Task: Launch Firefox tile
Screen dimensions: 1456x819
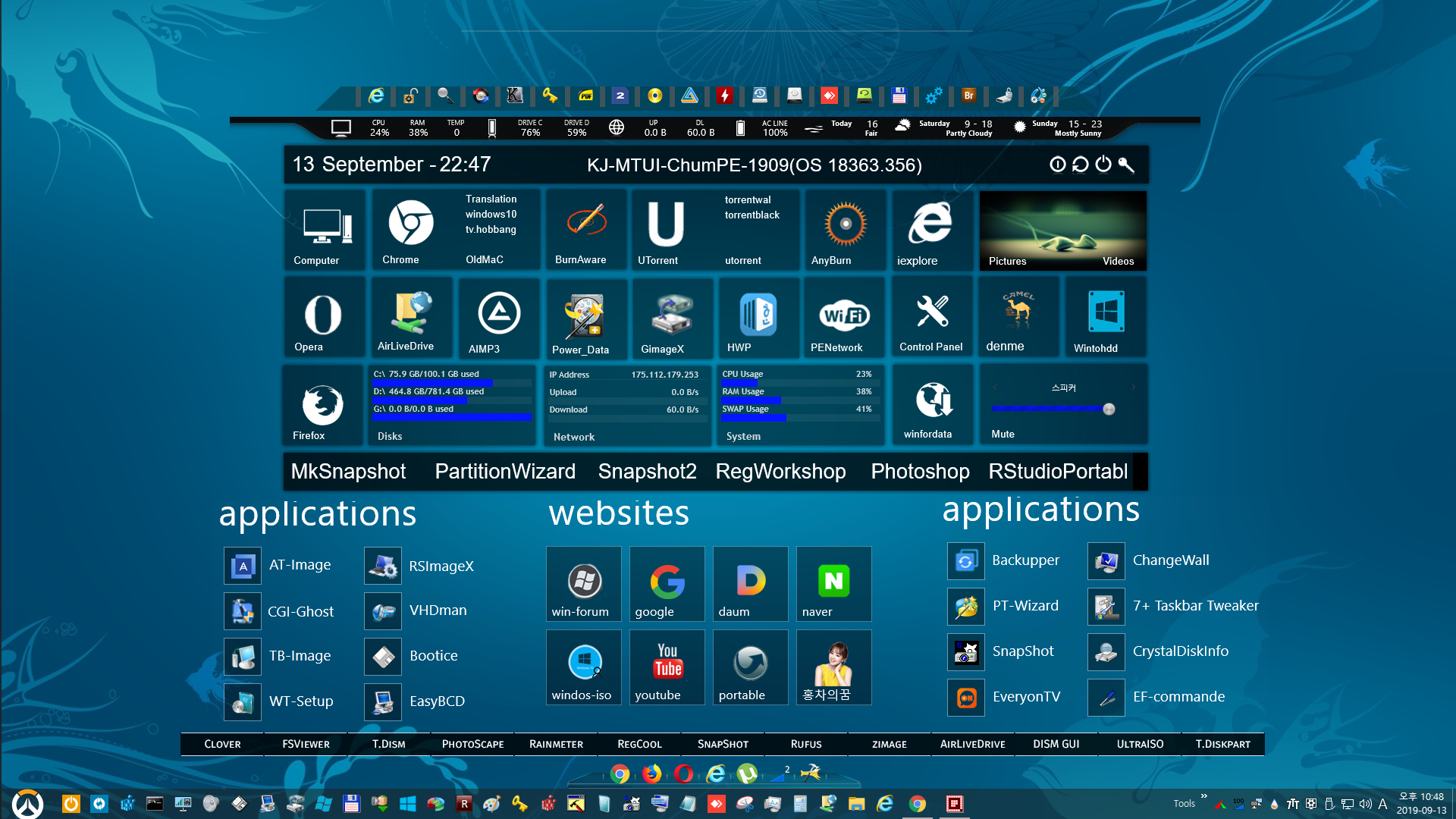Action: pyautogui.click(x=322, y=405)
